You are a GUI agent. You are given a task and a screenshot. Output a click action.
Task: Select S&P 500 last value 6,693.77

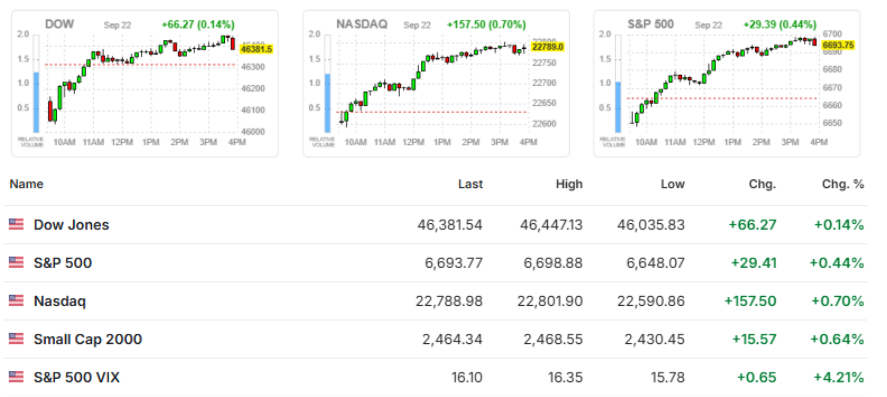454,262
